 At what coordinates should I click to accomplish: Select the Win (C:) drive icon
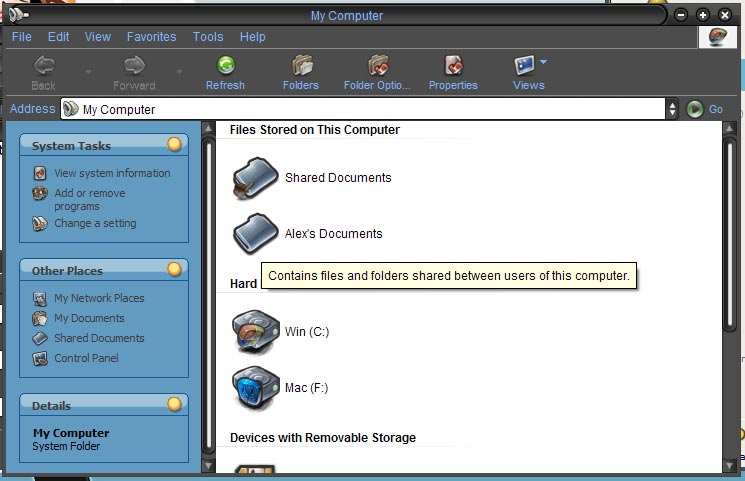(256, 332)
